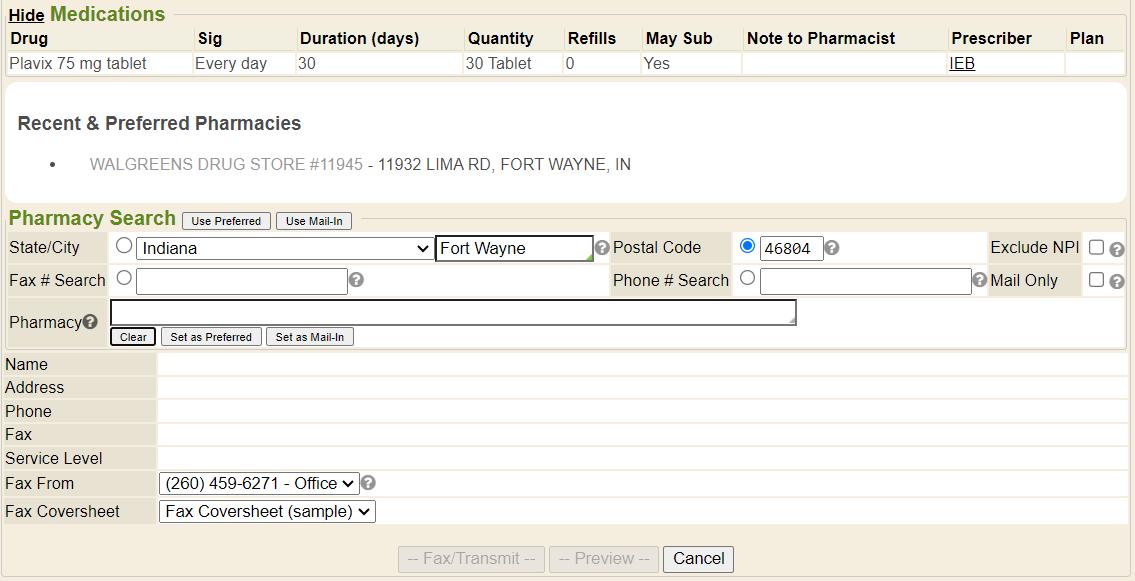Screen dimensions: 1135x581
Task: Expand the Fax Coversheet dropdown
Action: (x=266, y=511)
